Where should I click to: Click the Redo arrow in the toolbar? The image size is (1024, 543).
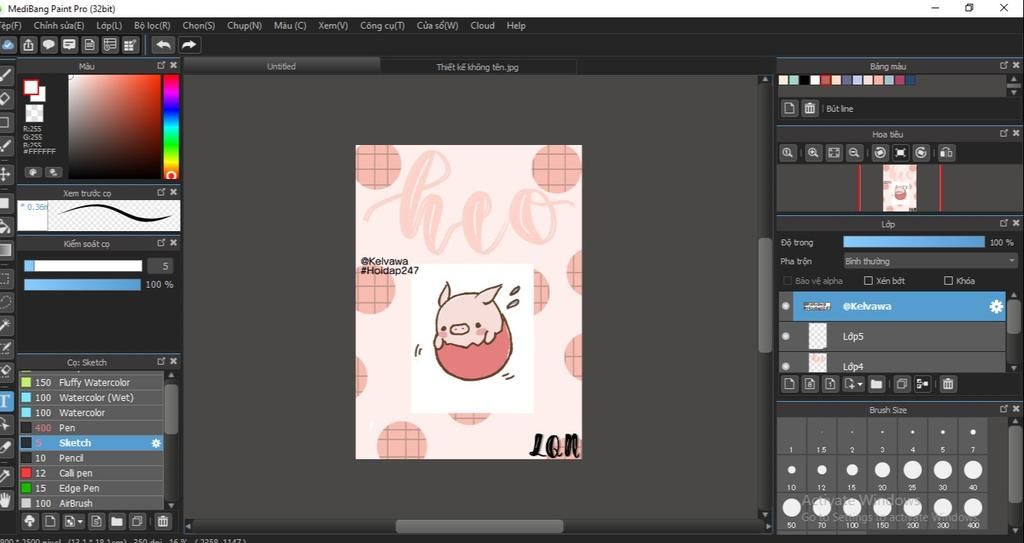click(189, 44)
